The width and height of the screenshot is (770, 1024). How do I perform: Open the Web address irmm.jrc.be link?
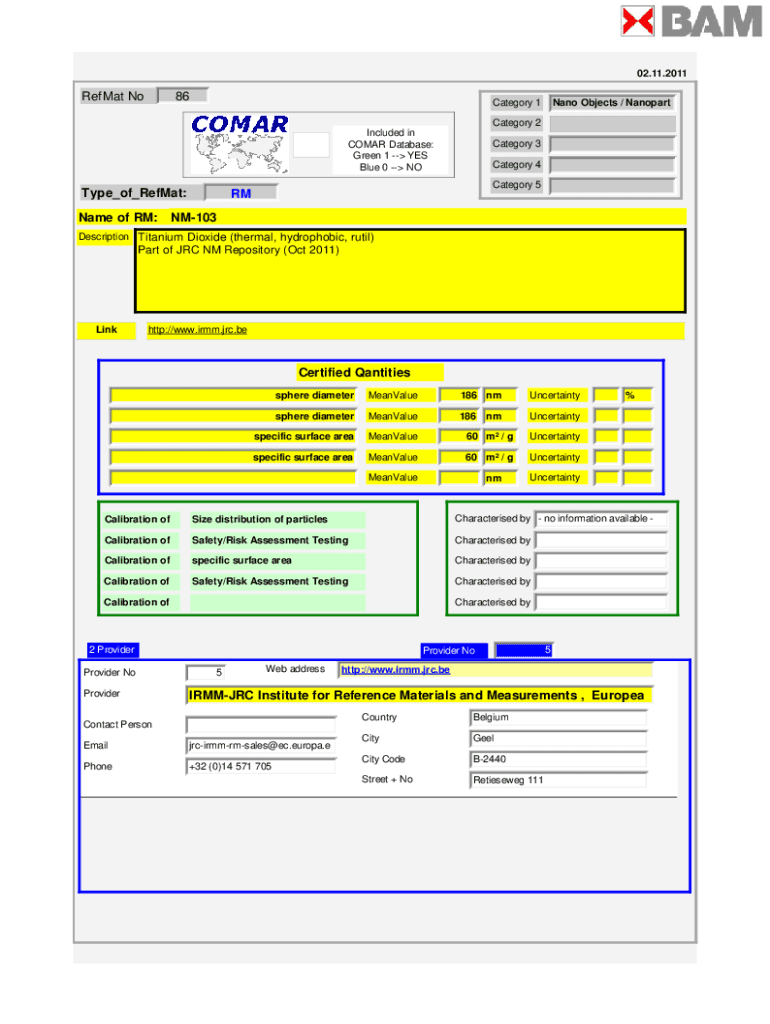point(396,670)
